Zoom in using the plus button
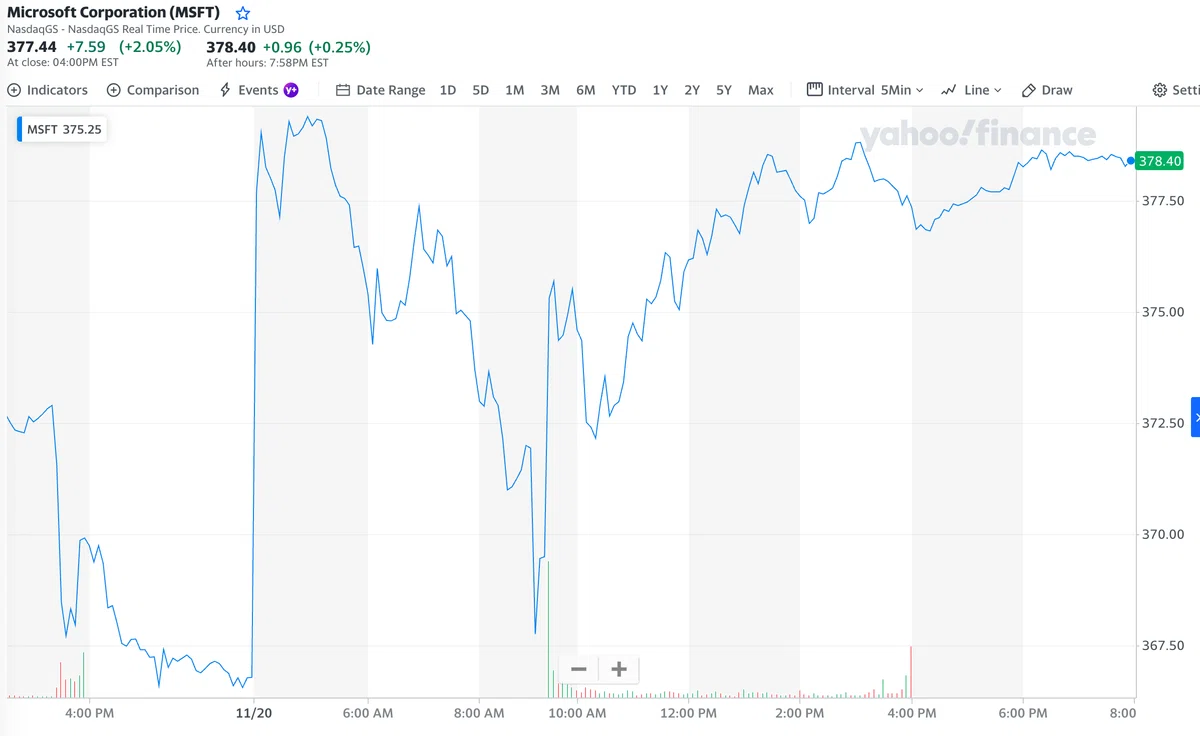1200x736 pixels. pos(619,669)
